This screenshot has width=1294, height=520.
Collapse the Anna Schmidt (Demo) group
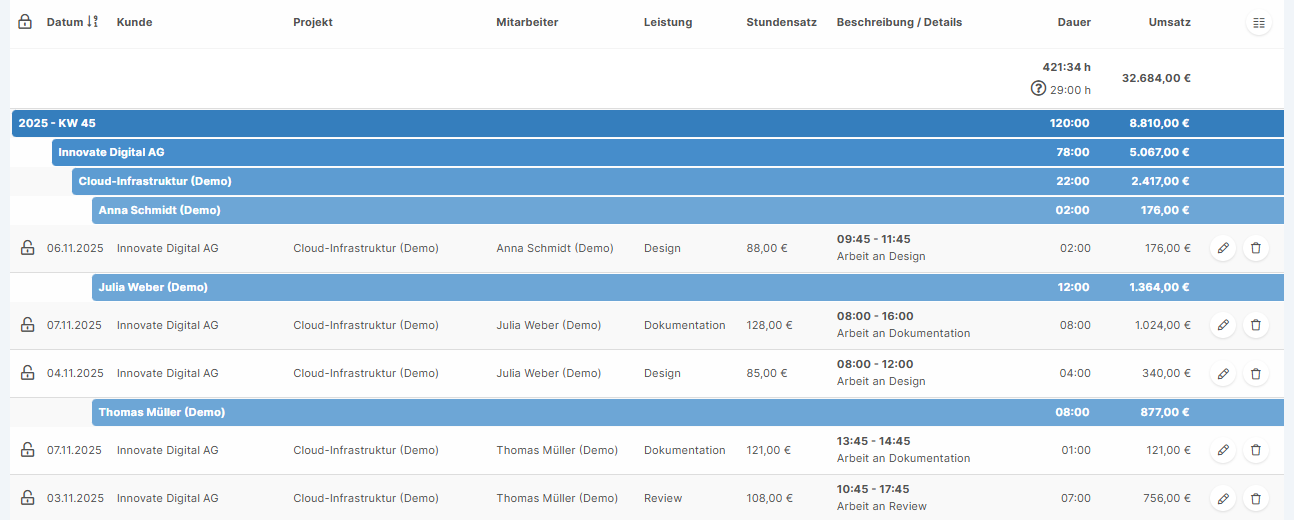tap(688, 210)
